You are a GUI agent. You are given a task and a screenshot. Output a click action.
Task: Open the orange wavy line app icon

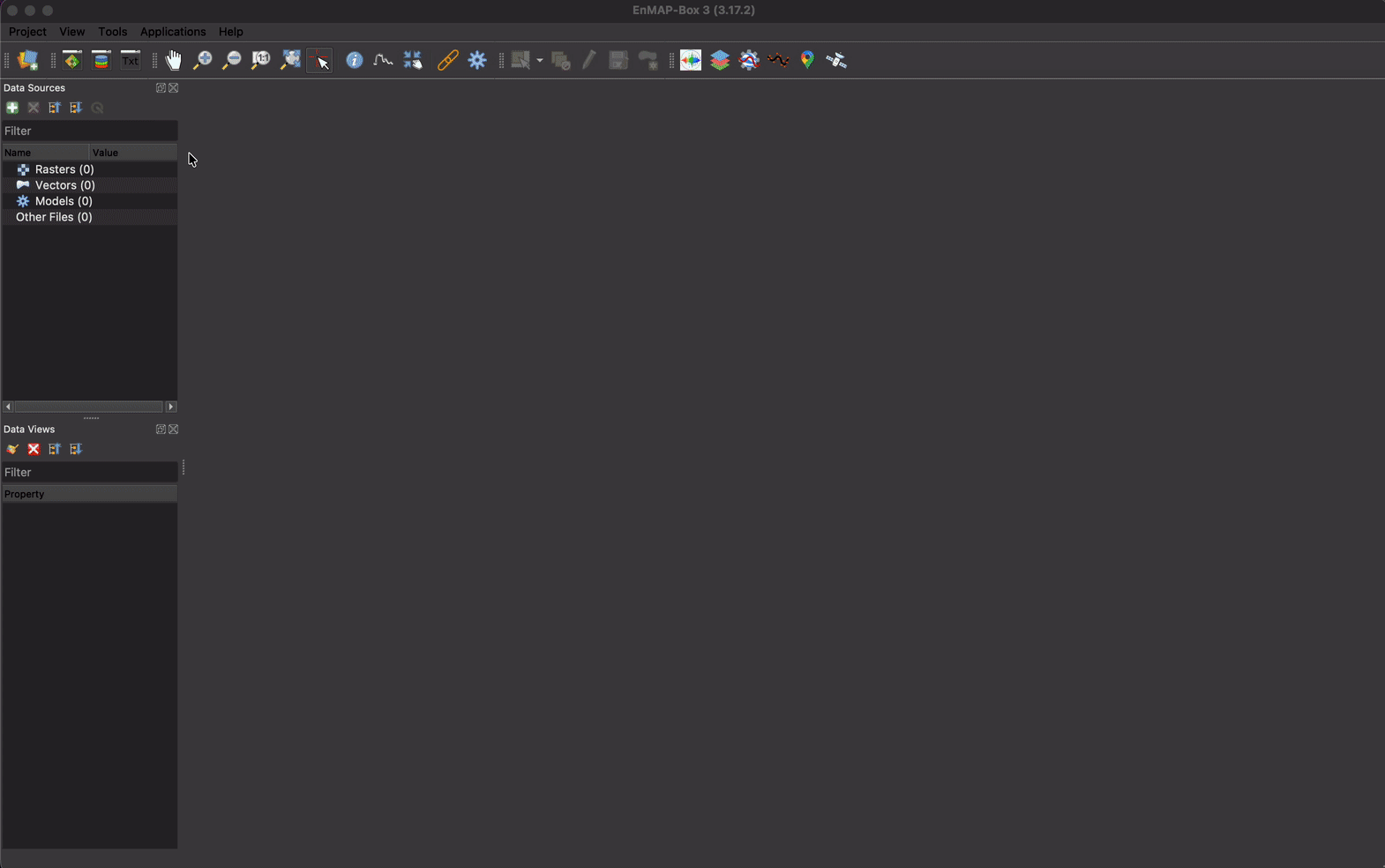pos(778,60)
